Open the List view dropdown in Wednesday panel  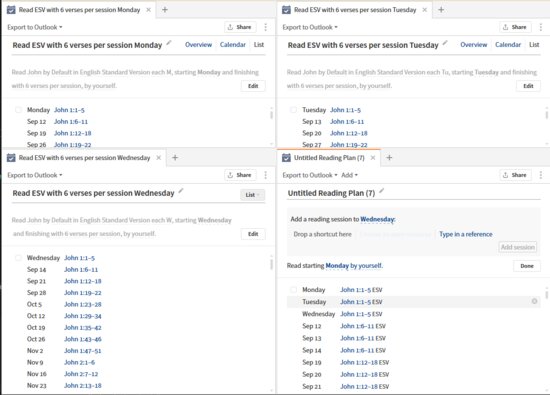click(253, 195)
